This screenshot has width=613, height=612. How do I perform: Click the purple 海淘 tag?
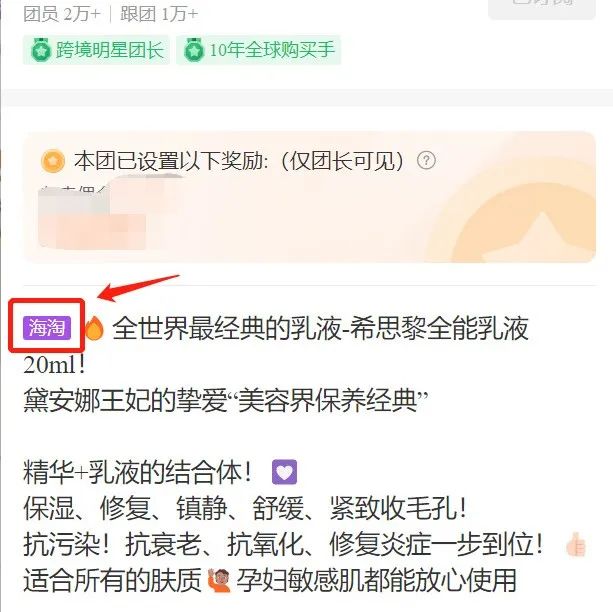(47, 327)
